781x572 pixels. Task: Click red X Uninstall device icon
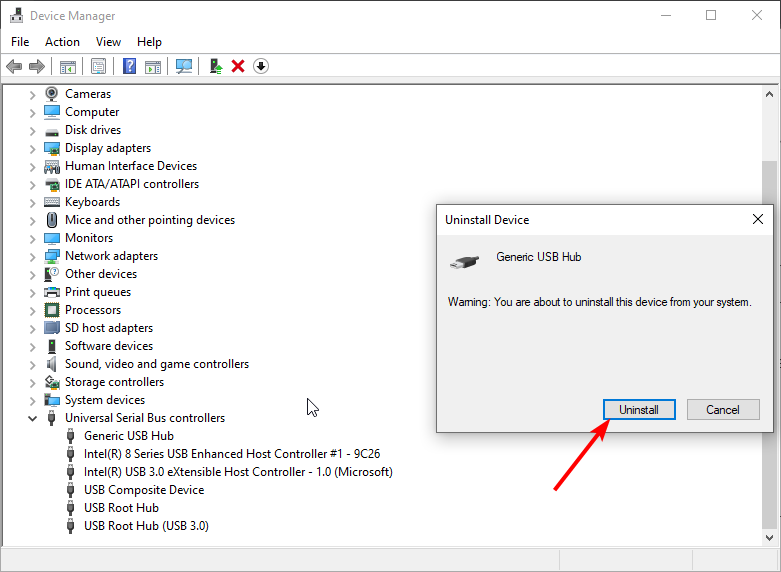(x=238, y=66)
